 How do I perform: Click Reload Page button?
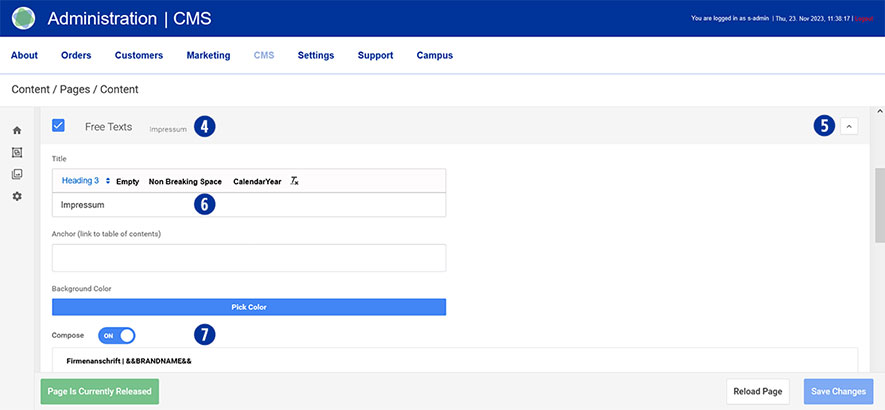pyautogui.click(x=758, y=391)
